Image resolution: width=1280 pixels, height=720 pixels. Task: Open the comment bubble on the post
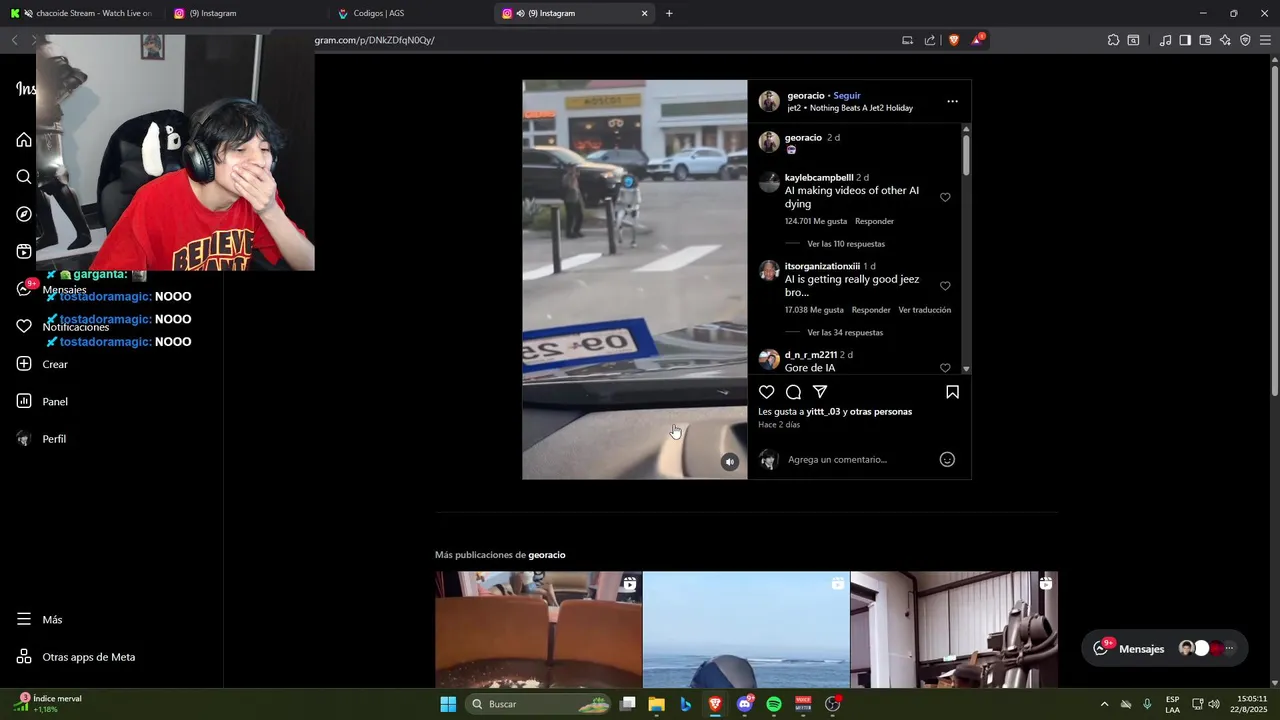tap(793, 392)
